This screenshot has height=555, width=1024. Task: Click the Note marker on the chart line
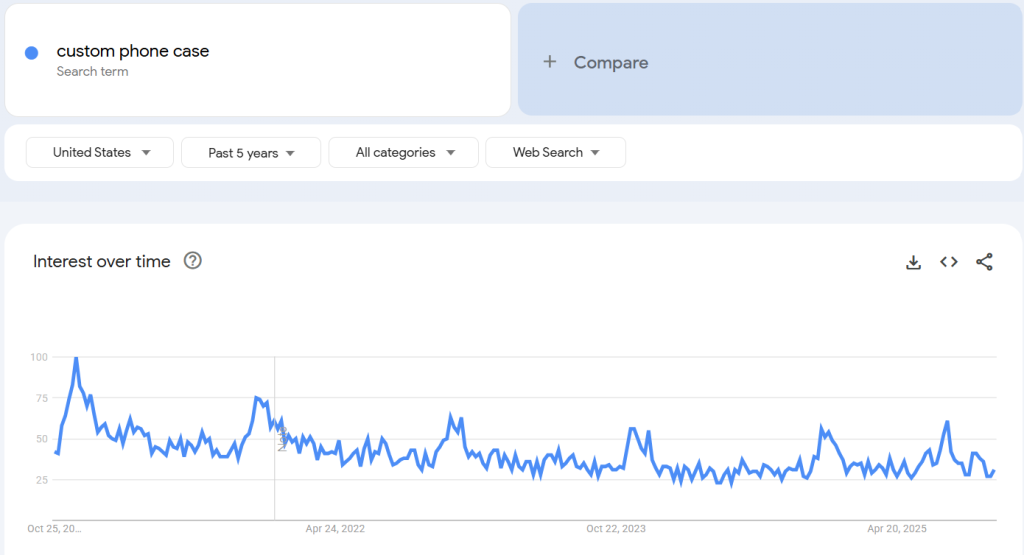pos(282,439)
